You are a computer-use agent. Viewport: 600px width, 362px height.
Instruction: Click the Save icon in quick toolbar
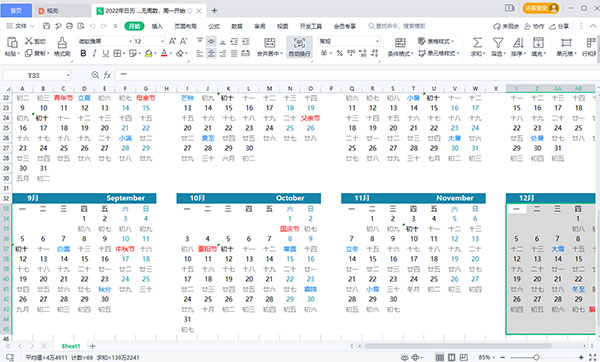[46, 26]
